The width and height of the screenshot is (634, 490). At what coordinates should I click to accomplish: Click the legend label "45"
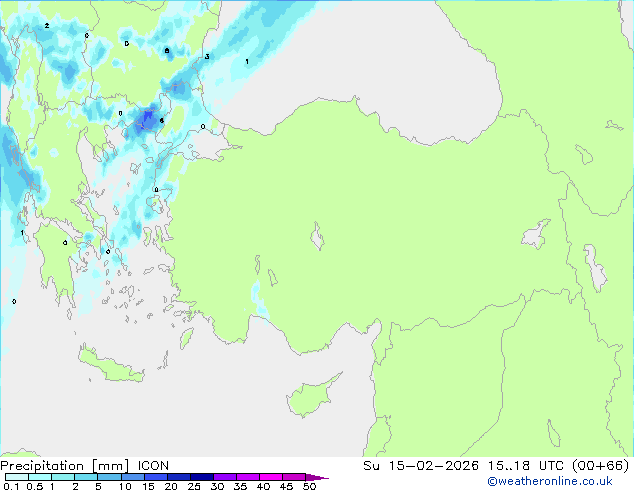pos(286,486)
